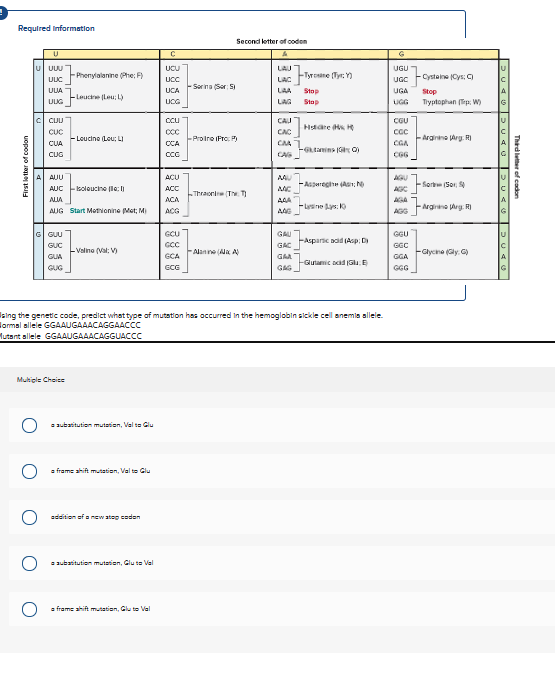Select 'a substitution mutation, Glu to Val' radio
This screenshot has height=674, width=555.
pyautogui.click(x=29, y=563)
